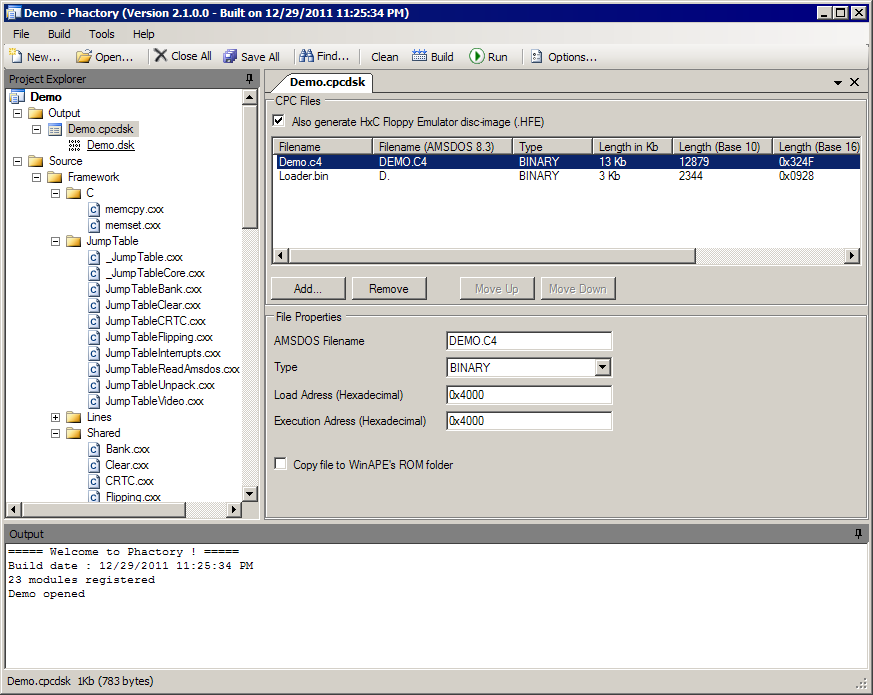
Task: Close the Demo.cpcdsk document tab
Action: coord(855,82)
